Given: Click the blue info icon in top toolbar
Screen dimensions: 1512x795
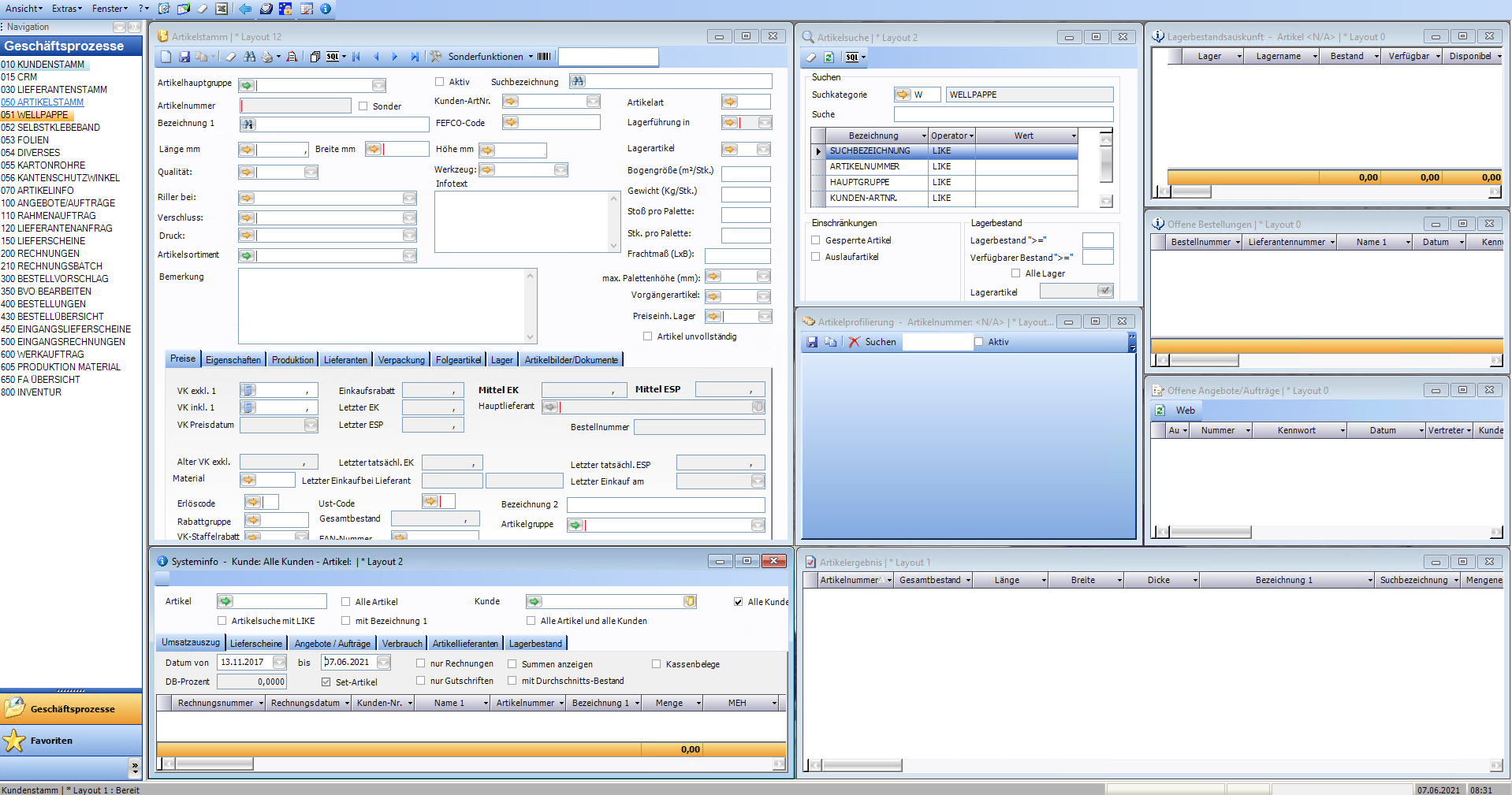Looking at the screenshot, I should click(326, 9).
